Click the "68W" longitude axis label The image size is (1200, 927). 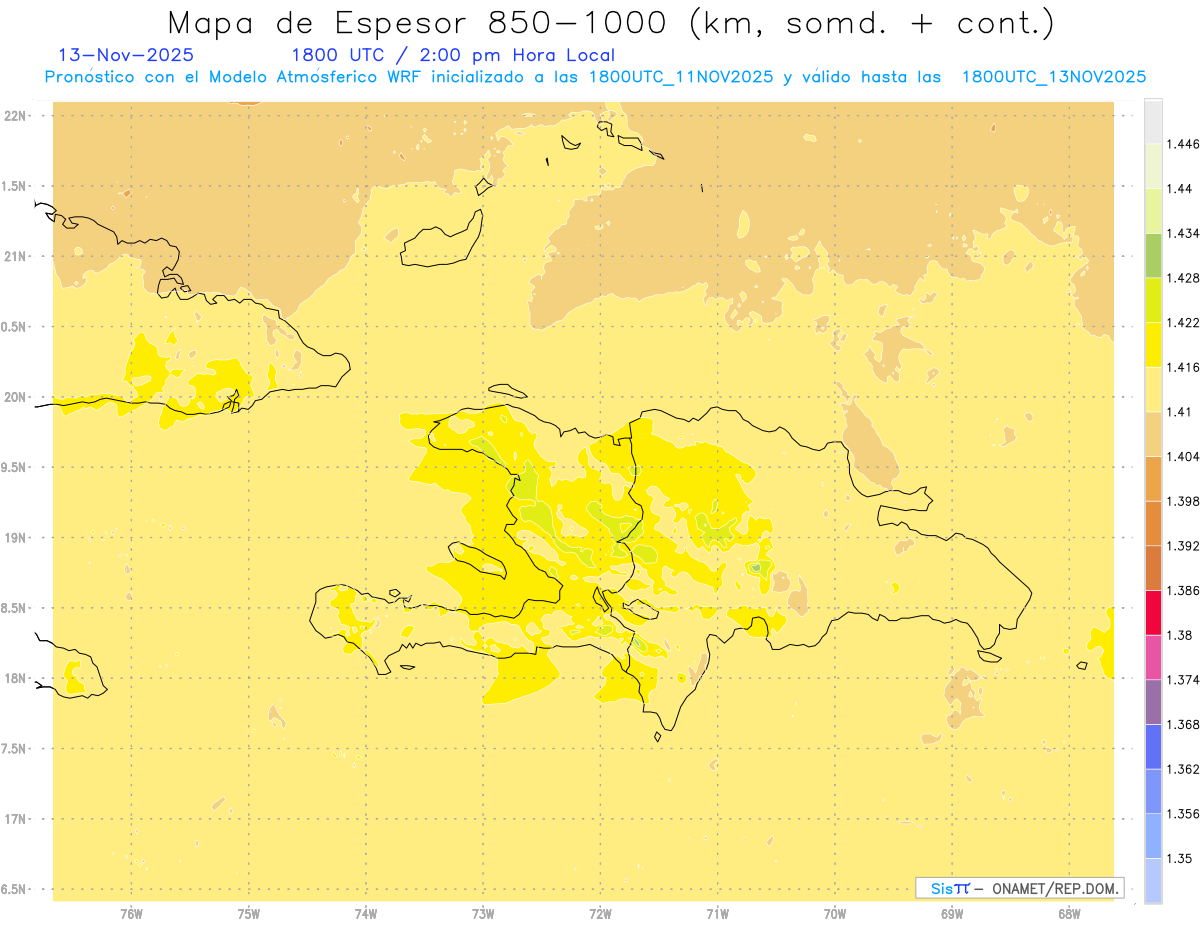pyautogui.click(x=1069, y=914)
